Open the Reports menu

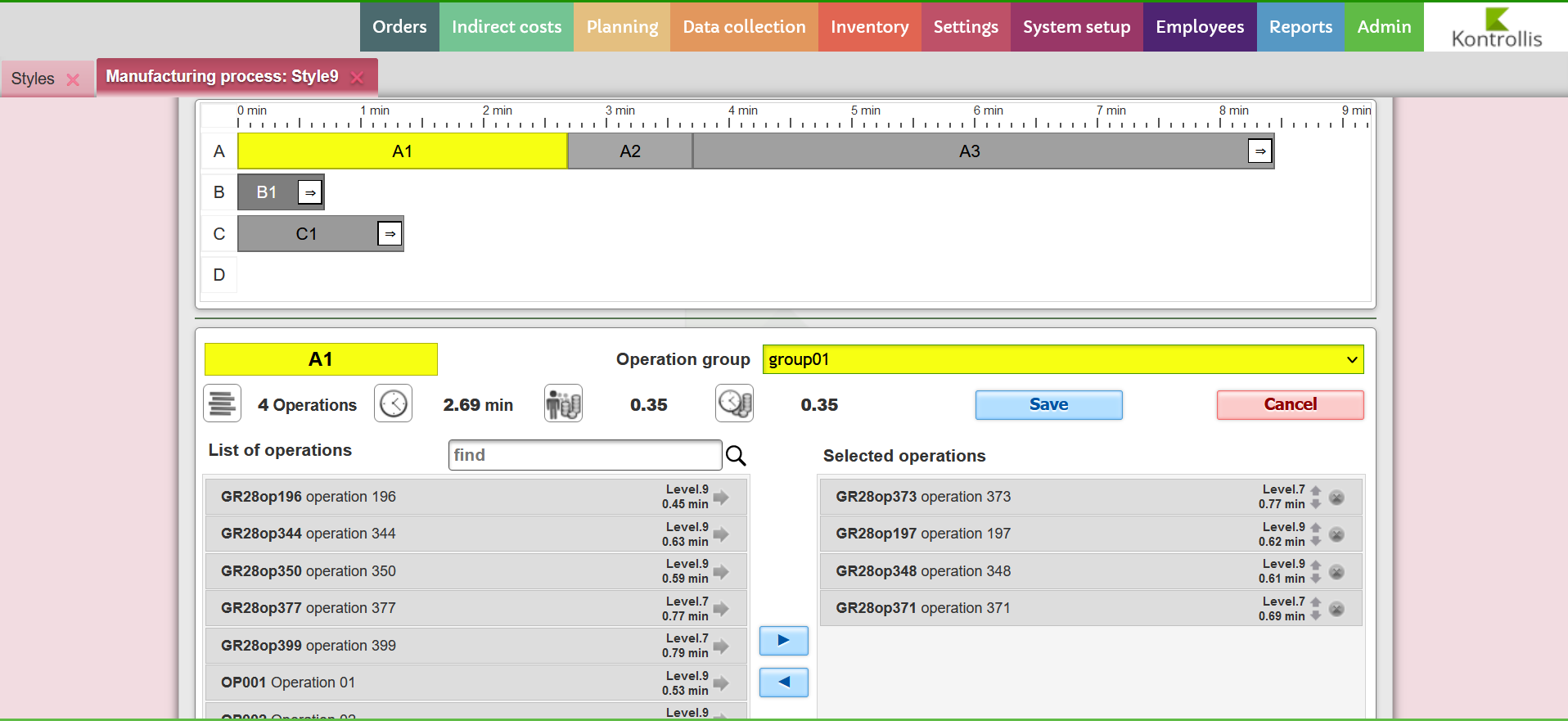click(x=1300, y=27)
